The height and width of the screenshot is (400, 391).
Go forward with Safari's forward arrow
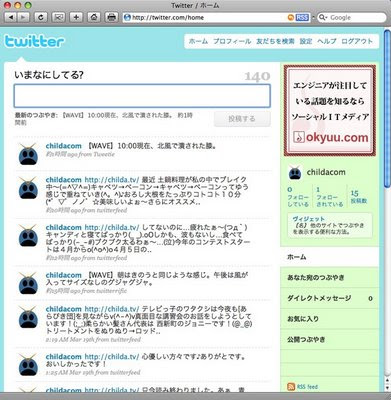[23, 17]
